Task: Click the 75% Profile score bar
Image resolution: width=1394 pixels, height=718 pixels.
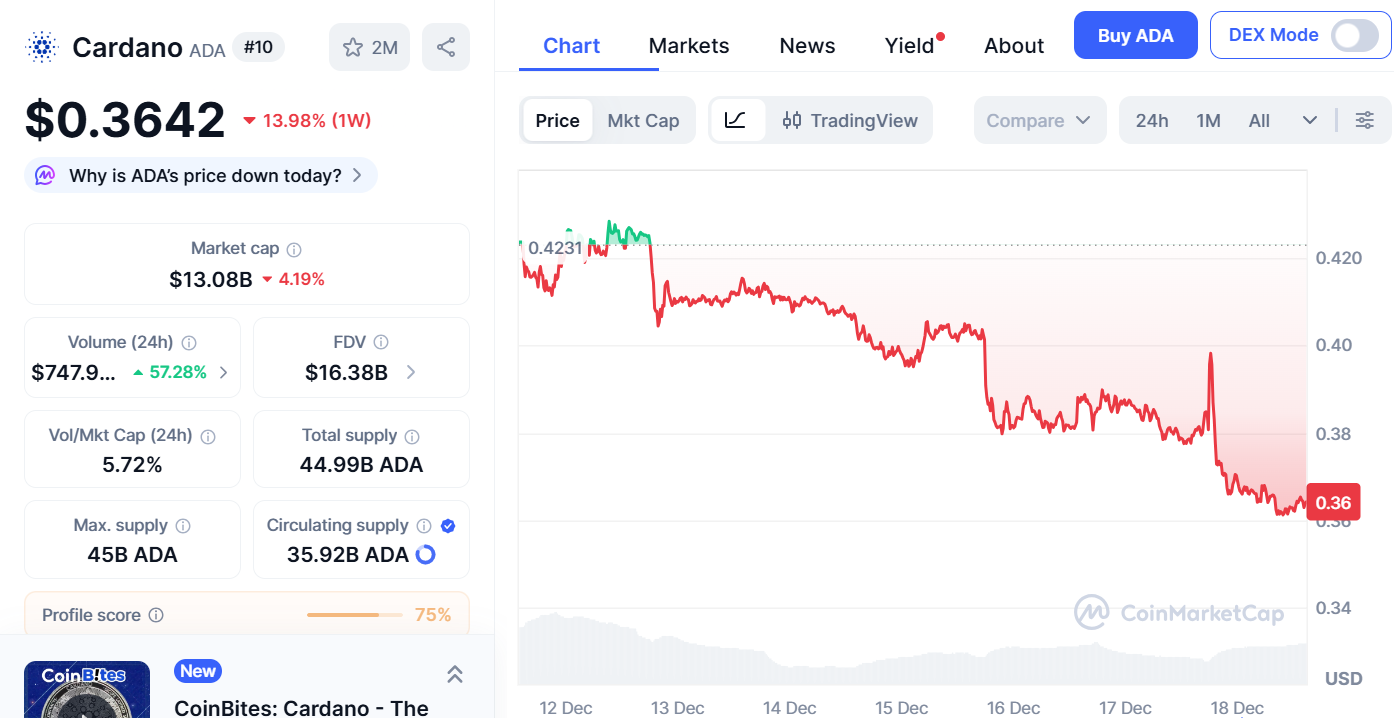Action: point(355,615)
